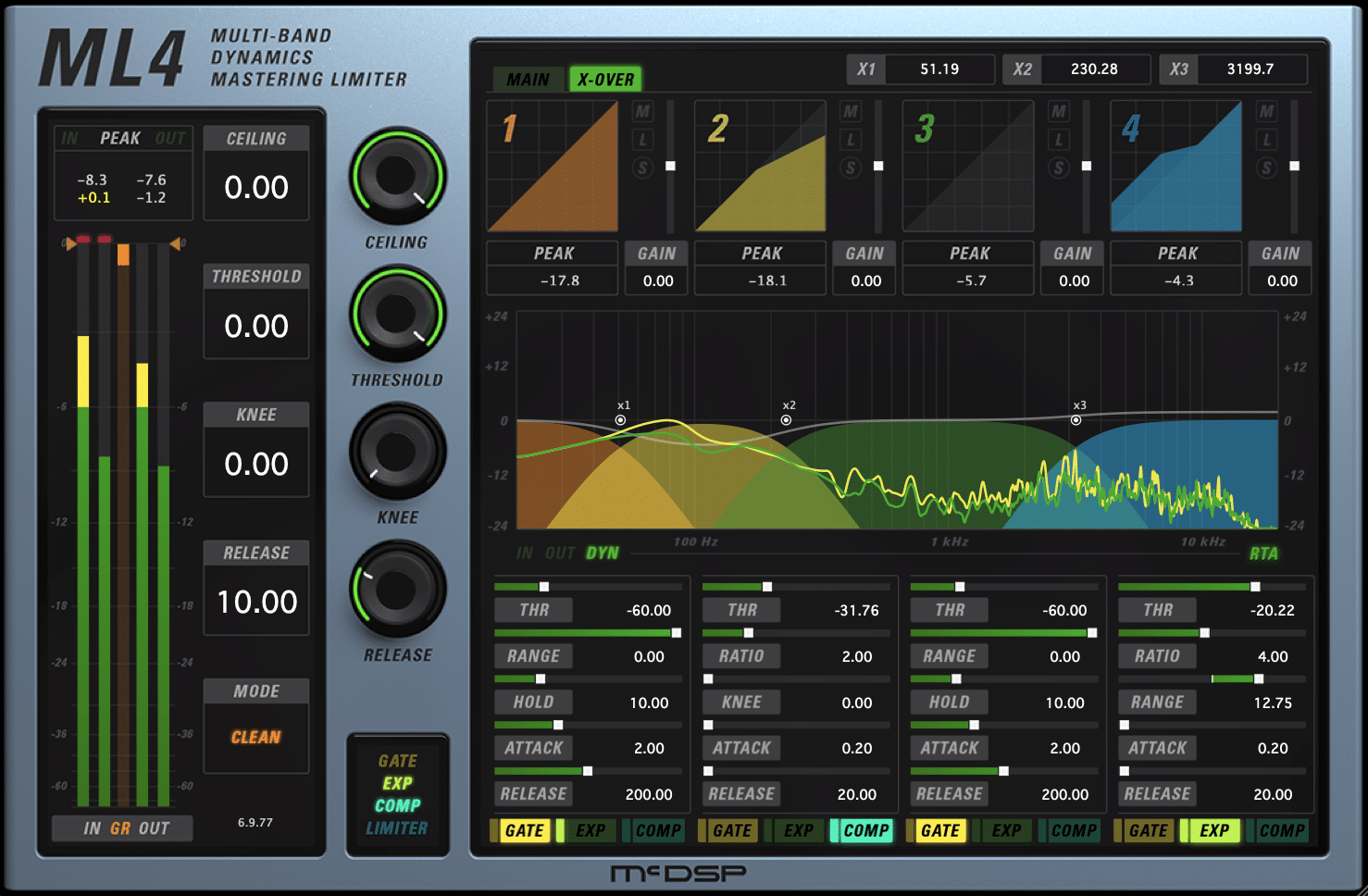This screenshot has width=1368, height=896.
Task: Toggle EXP mode on band 3
Action: (x=1006, y=830)
